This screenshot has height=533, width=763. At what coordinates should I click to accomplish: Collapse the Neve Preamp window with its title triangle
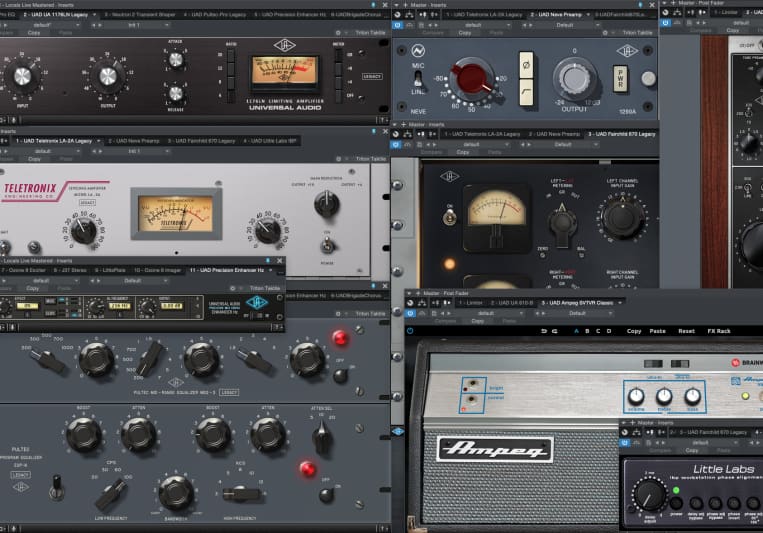396,5
